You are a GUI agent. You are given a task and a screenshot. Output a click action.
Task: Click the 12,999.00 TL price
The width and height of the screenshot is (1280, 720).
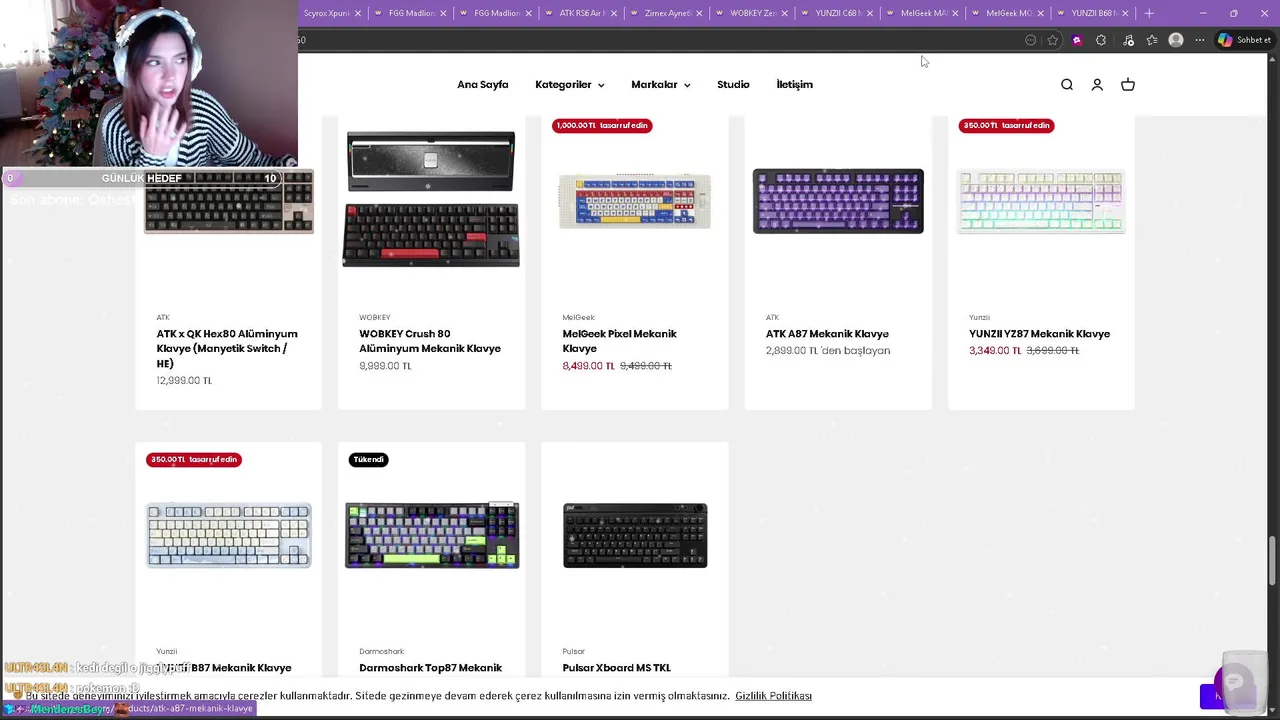click(x=184, y=381)
